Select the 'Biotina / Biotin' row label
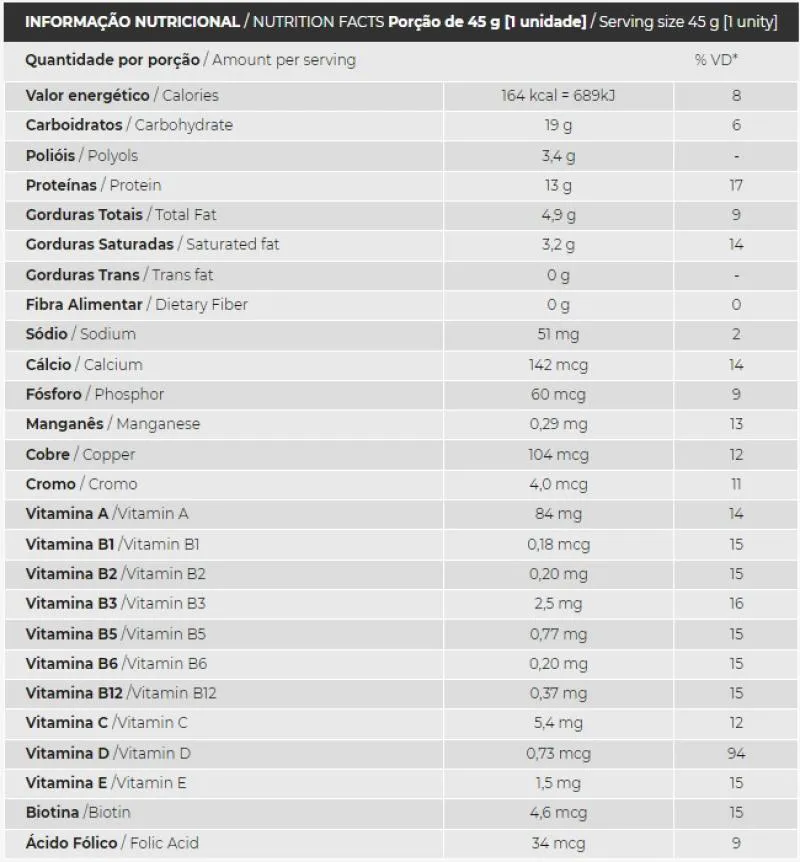 [x=78, y=812]
